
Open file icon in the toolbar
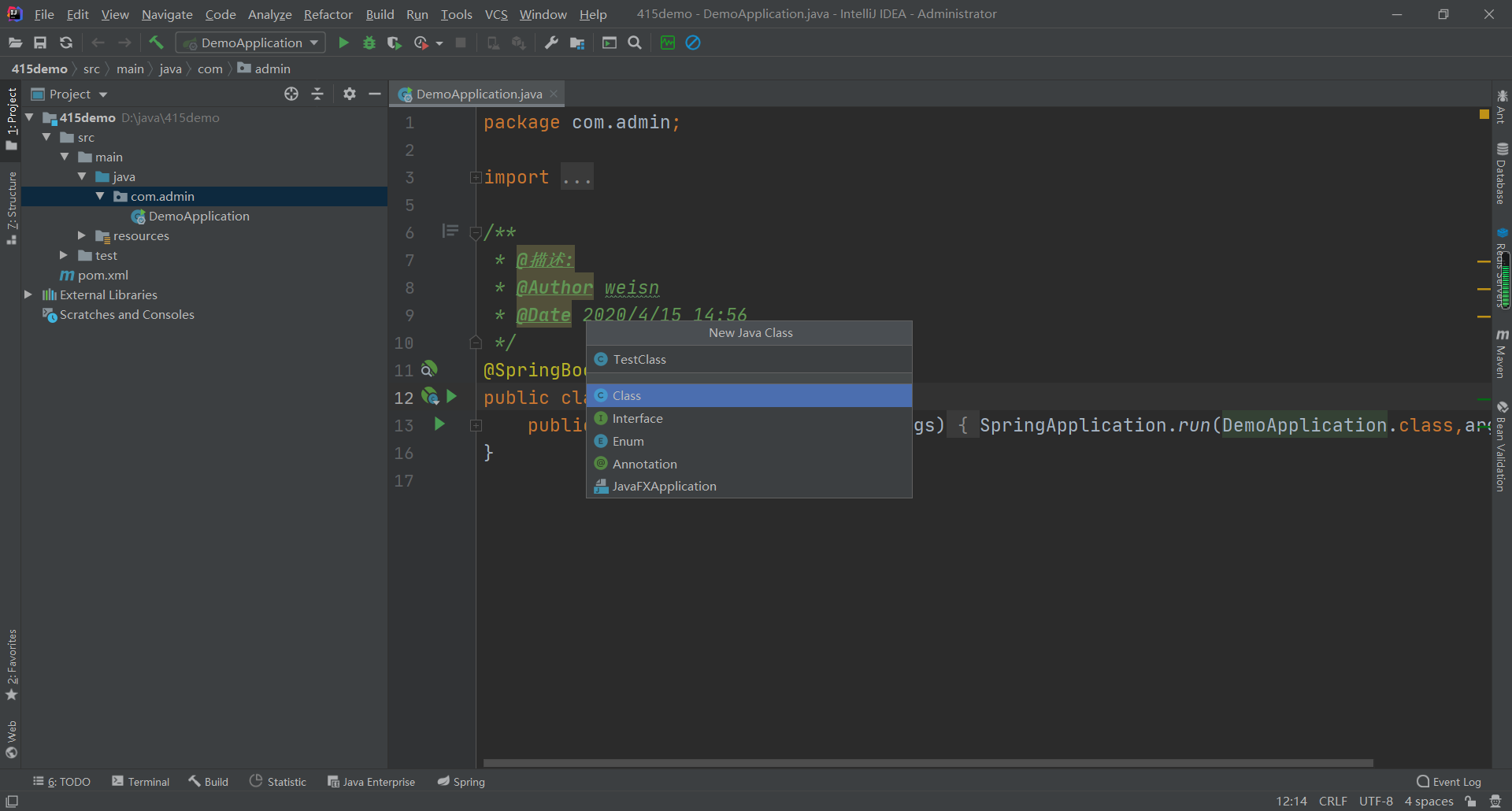click(x=15, y=43)
